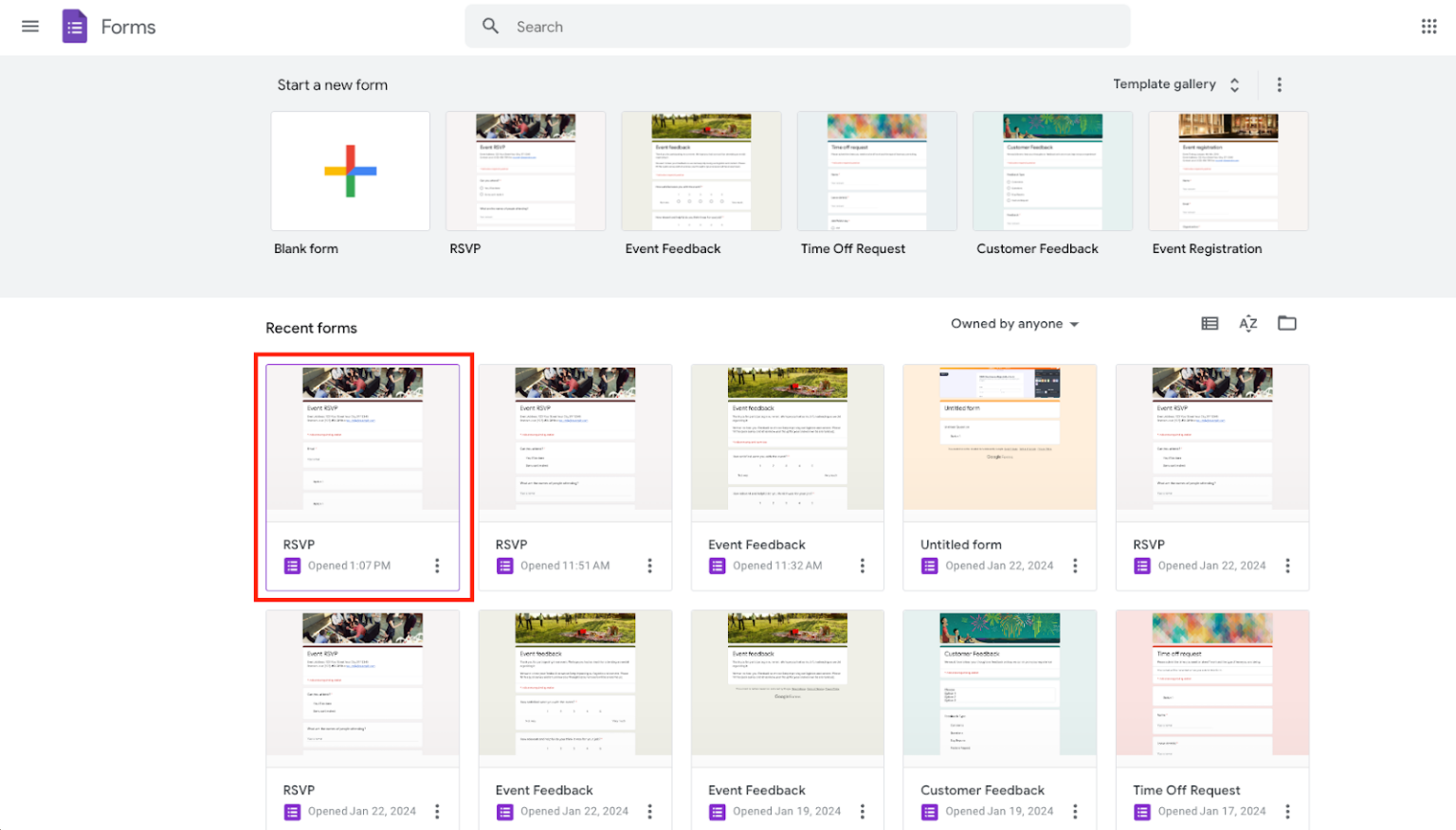Image resolution: width=1456 pixels, height=830 pixels.
Task: Expand the Template gallery
Action: (x=1234, y=83)
